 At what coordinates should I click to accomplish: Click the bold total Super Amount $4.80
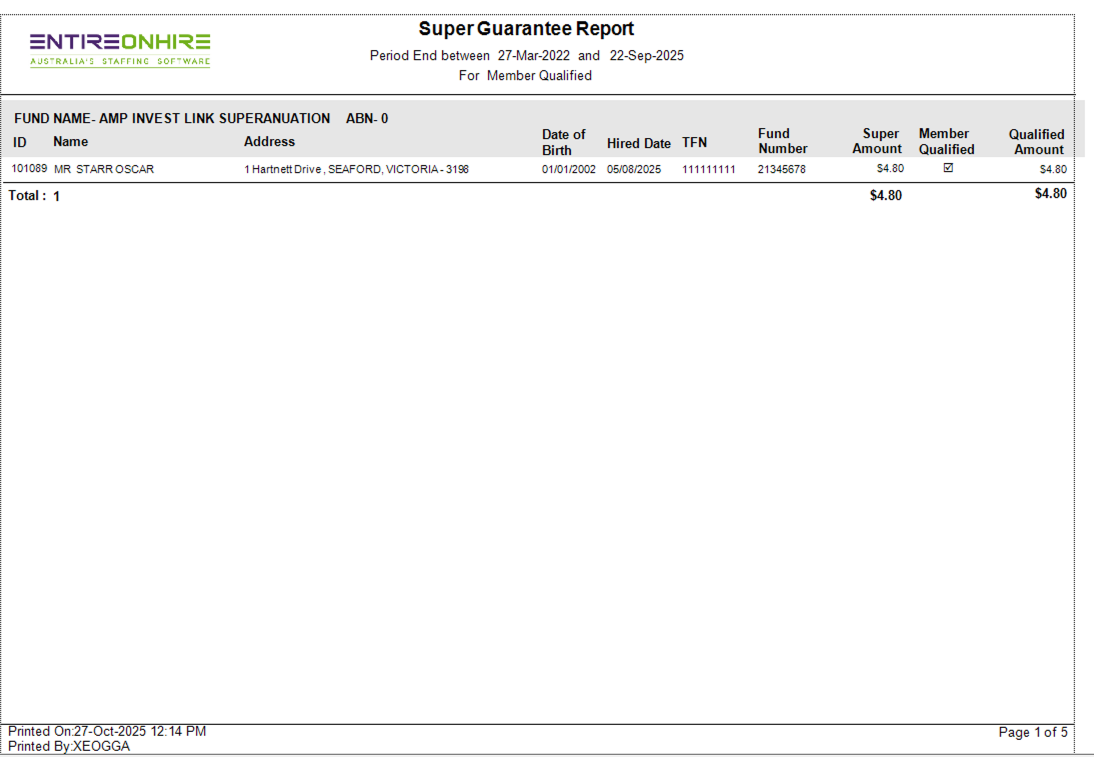point(885,196)
